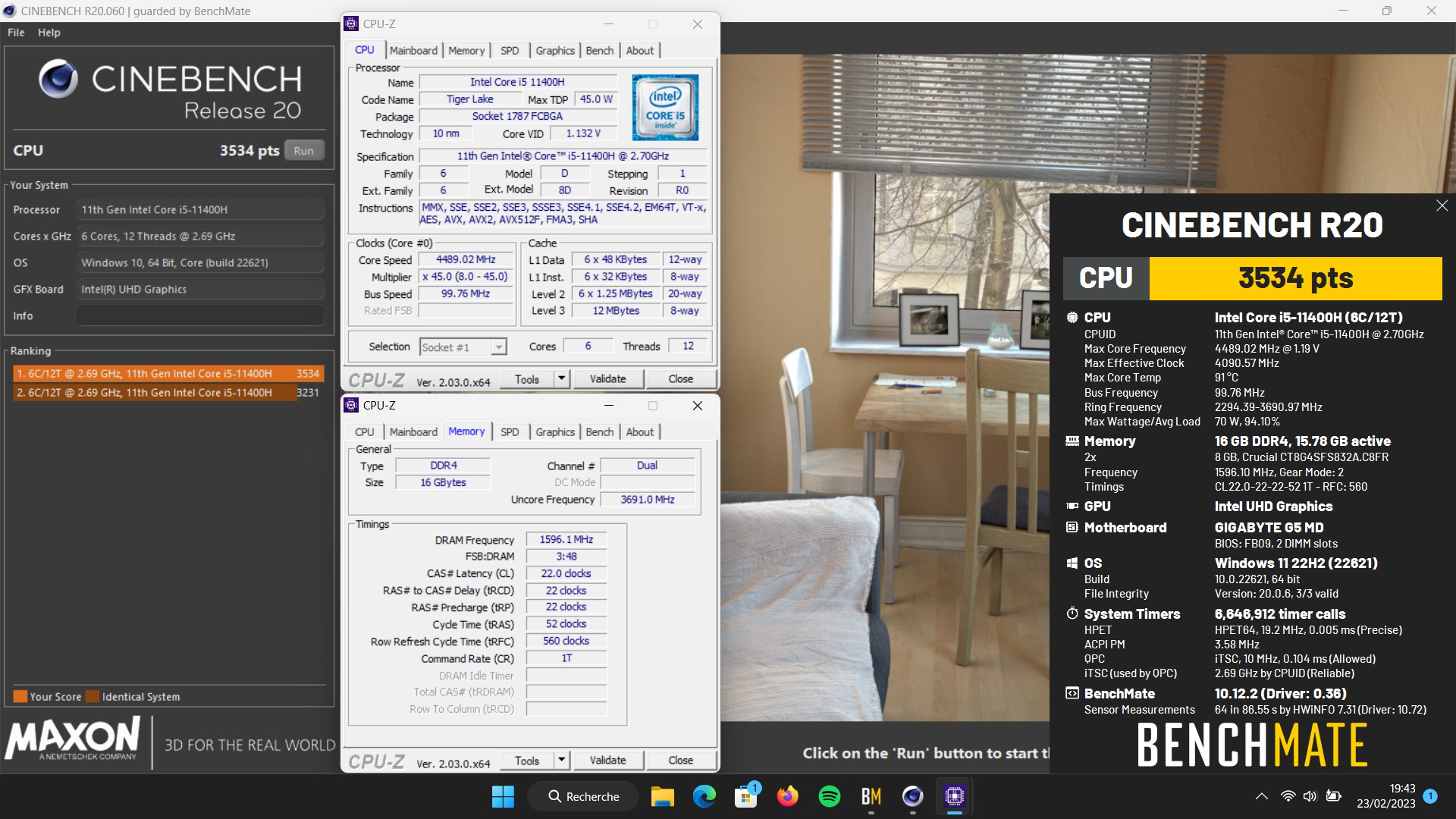Click the yellow 3534 pts score banner
Viewport: 1456px width, 819px height.
tap(1295, 278)
